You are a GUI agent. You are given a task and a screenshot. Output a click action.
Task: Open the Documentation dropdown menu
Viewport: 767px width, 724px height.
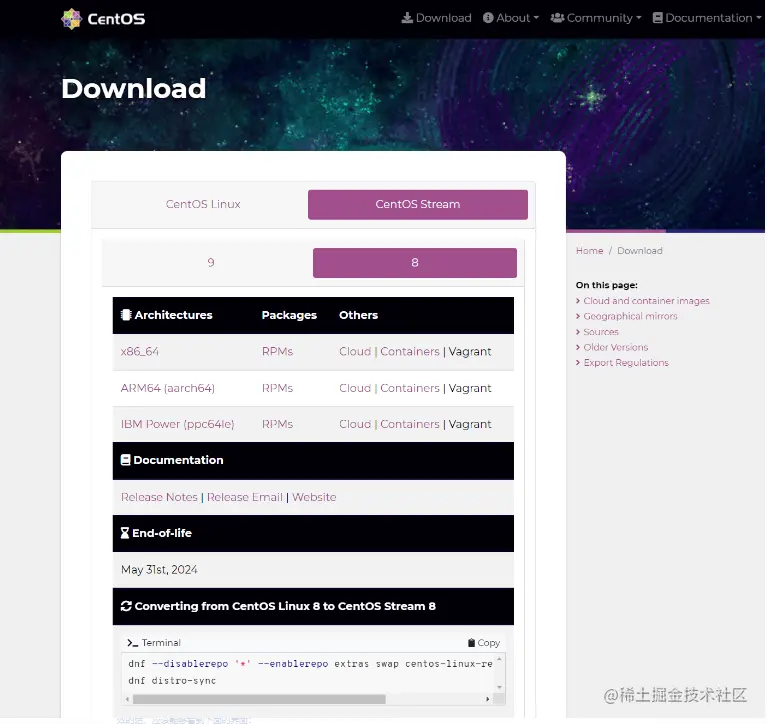click(x=707, y=18)
